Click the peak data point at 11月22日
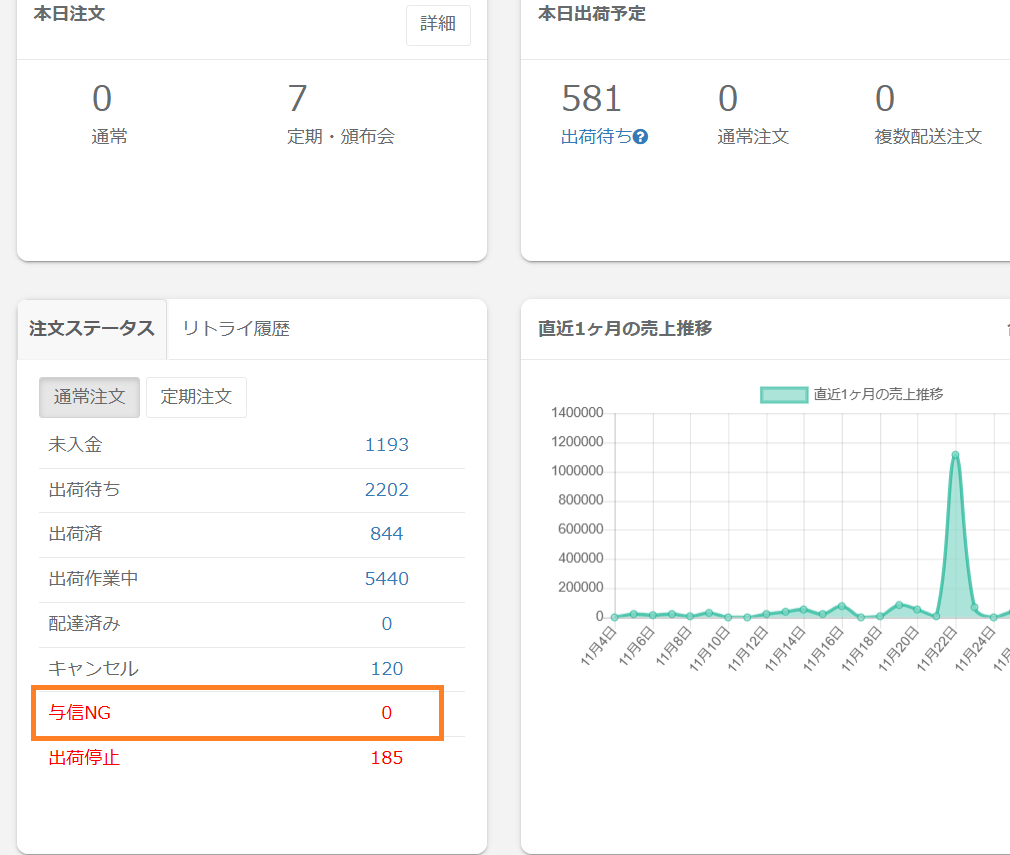This screenshot has width=1010, height=855. point(955,455)
